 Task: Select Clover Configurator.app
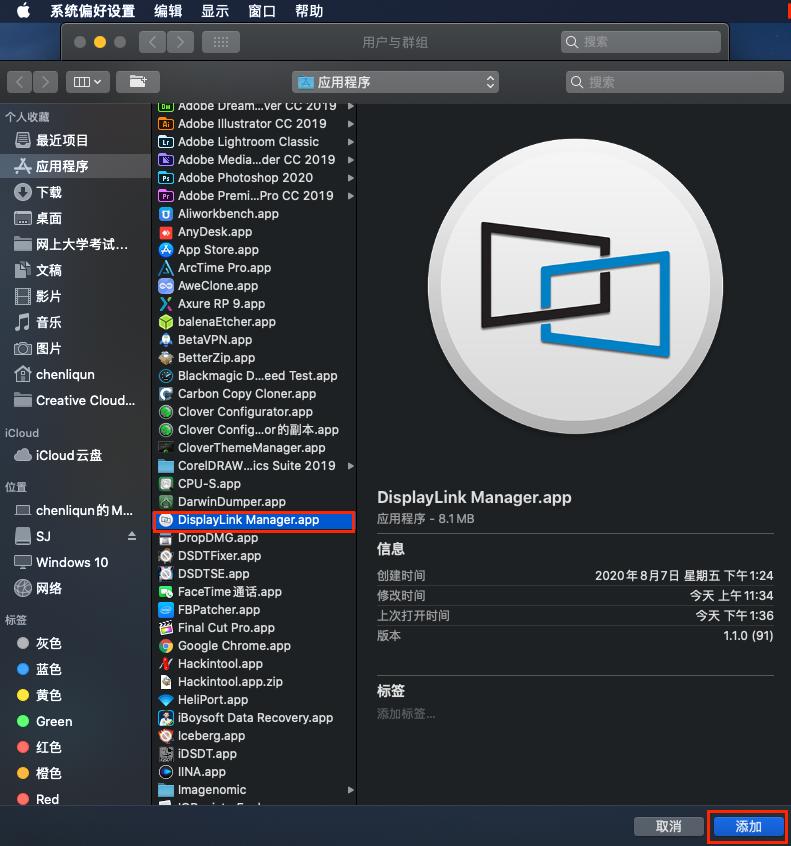coord(255,412)
